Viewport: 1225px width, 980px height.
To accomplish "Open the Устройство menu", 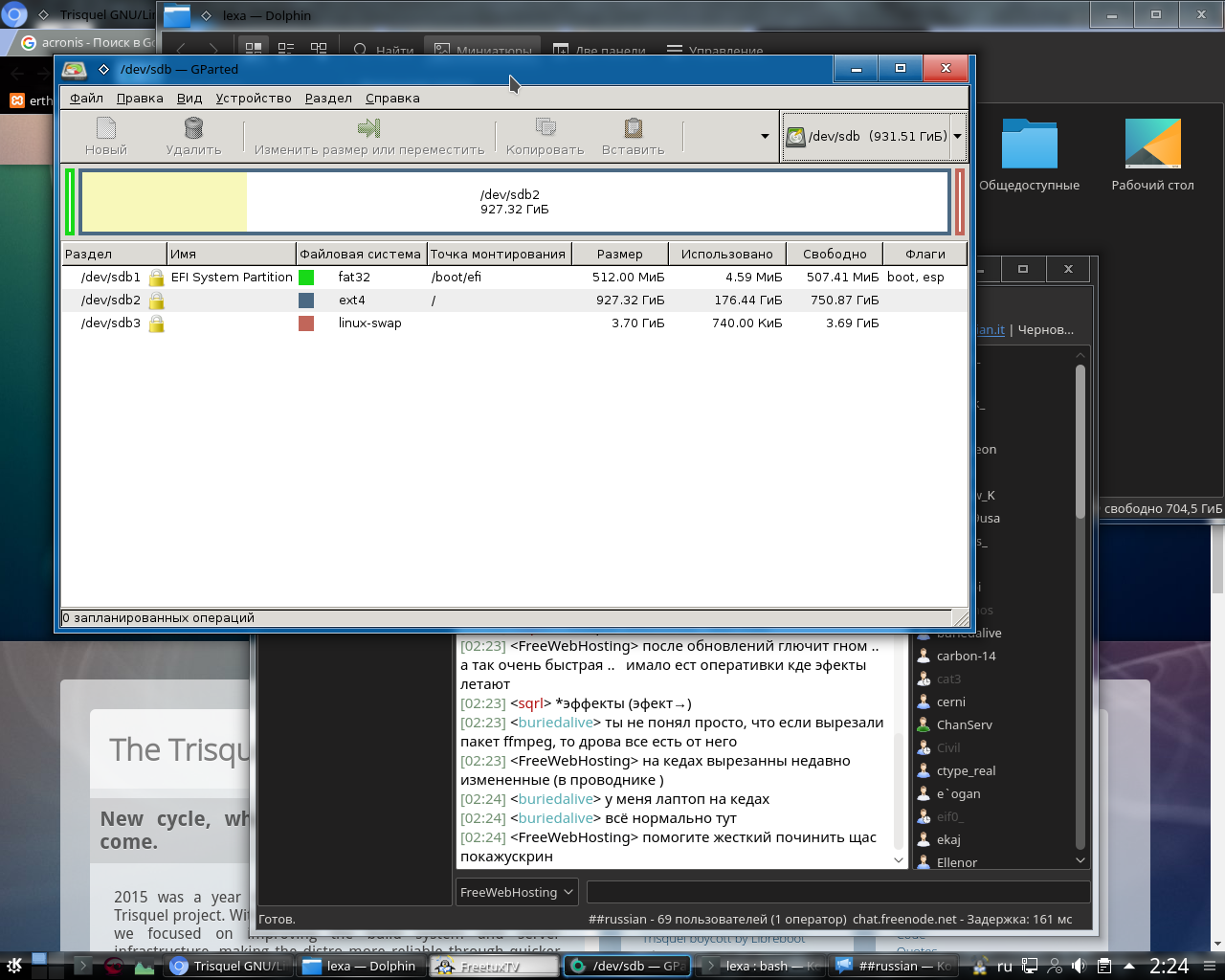I will pos(254,98).
